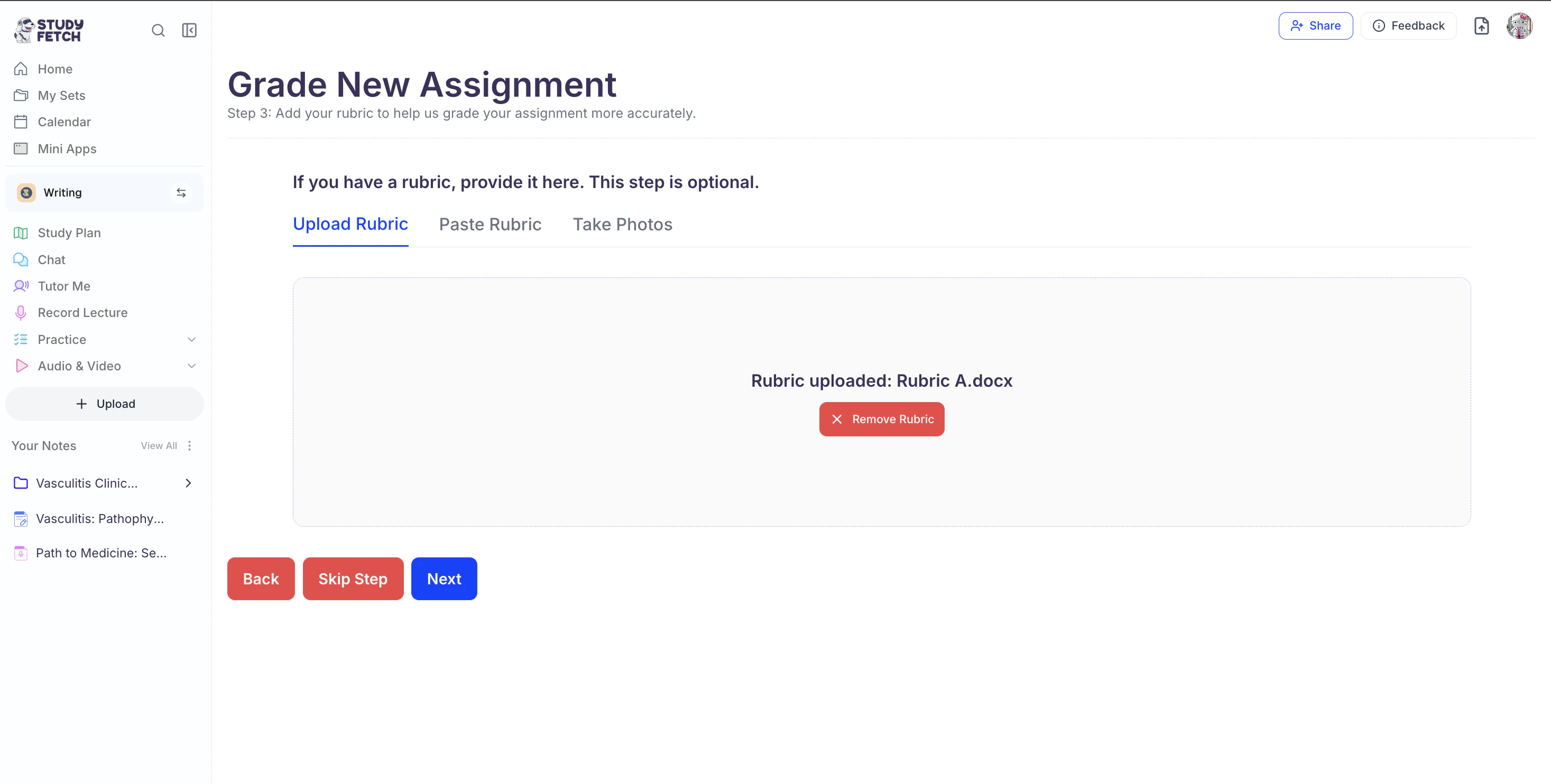Open Record Lecture microphone item
Image resolution: width=1551 pixels, height=784 pixels.
82,312
